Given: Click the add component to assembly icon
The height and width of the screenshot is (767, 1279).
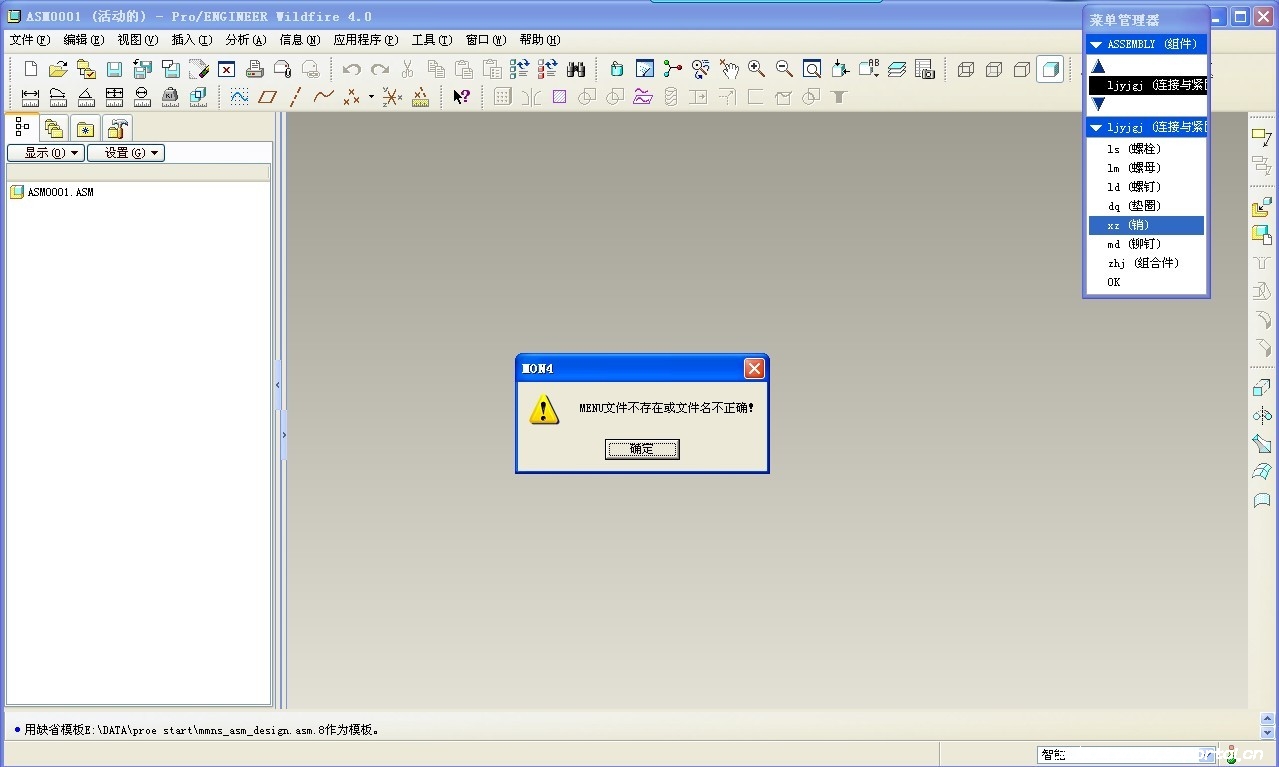Looking at the screenshot, I should 1262,208.
